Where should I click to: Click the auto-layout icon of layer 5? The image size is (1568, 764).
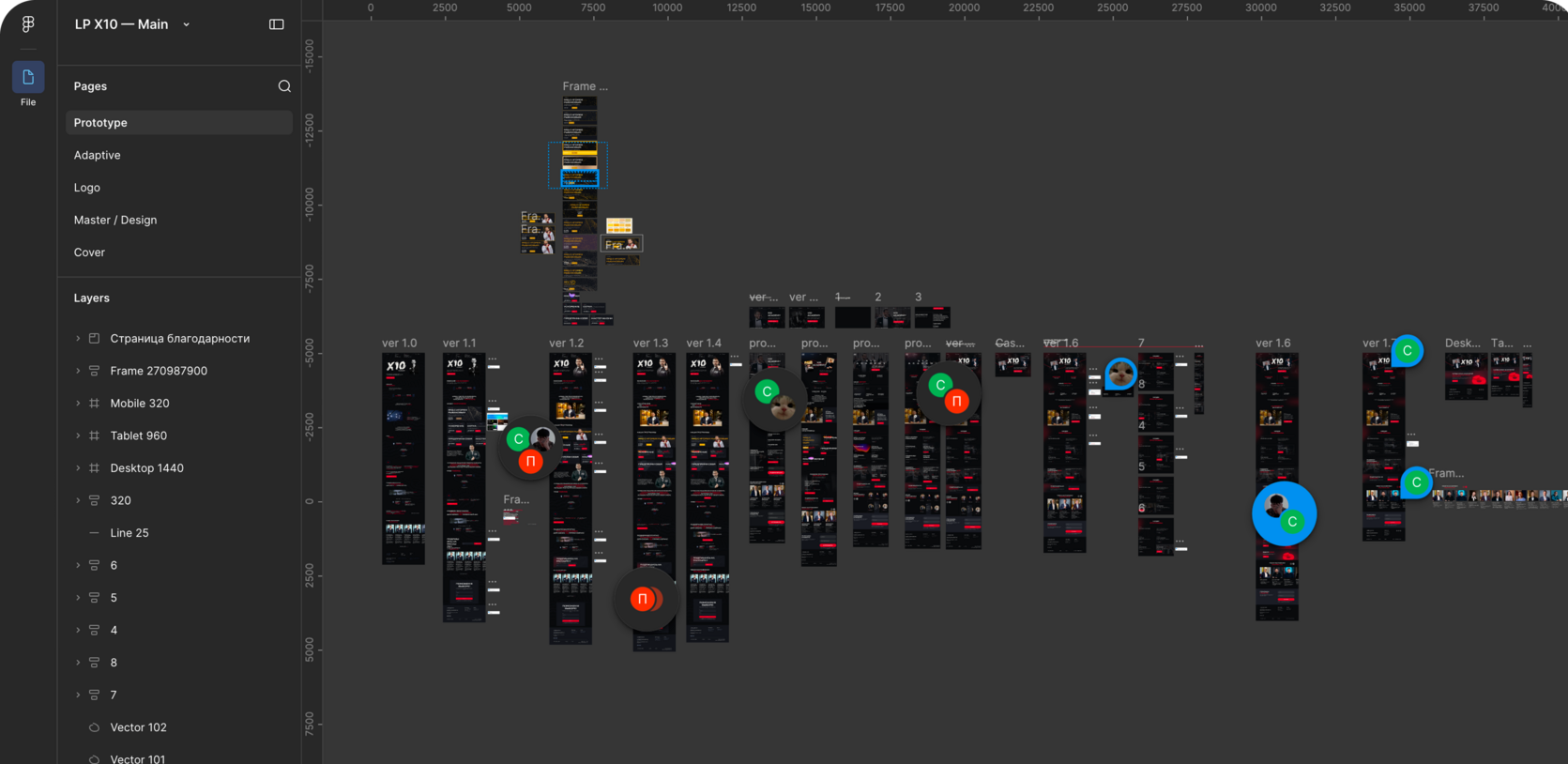tap(94, 598)
